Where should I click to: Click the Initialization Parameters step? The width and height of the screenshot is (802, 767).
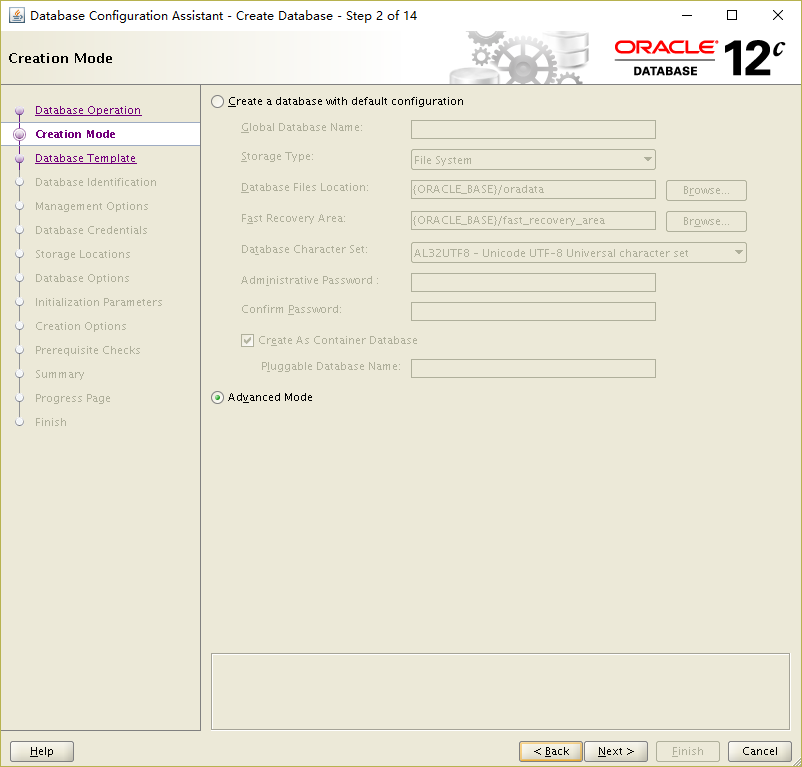pos(98,302)
